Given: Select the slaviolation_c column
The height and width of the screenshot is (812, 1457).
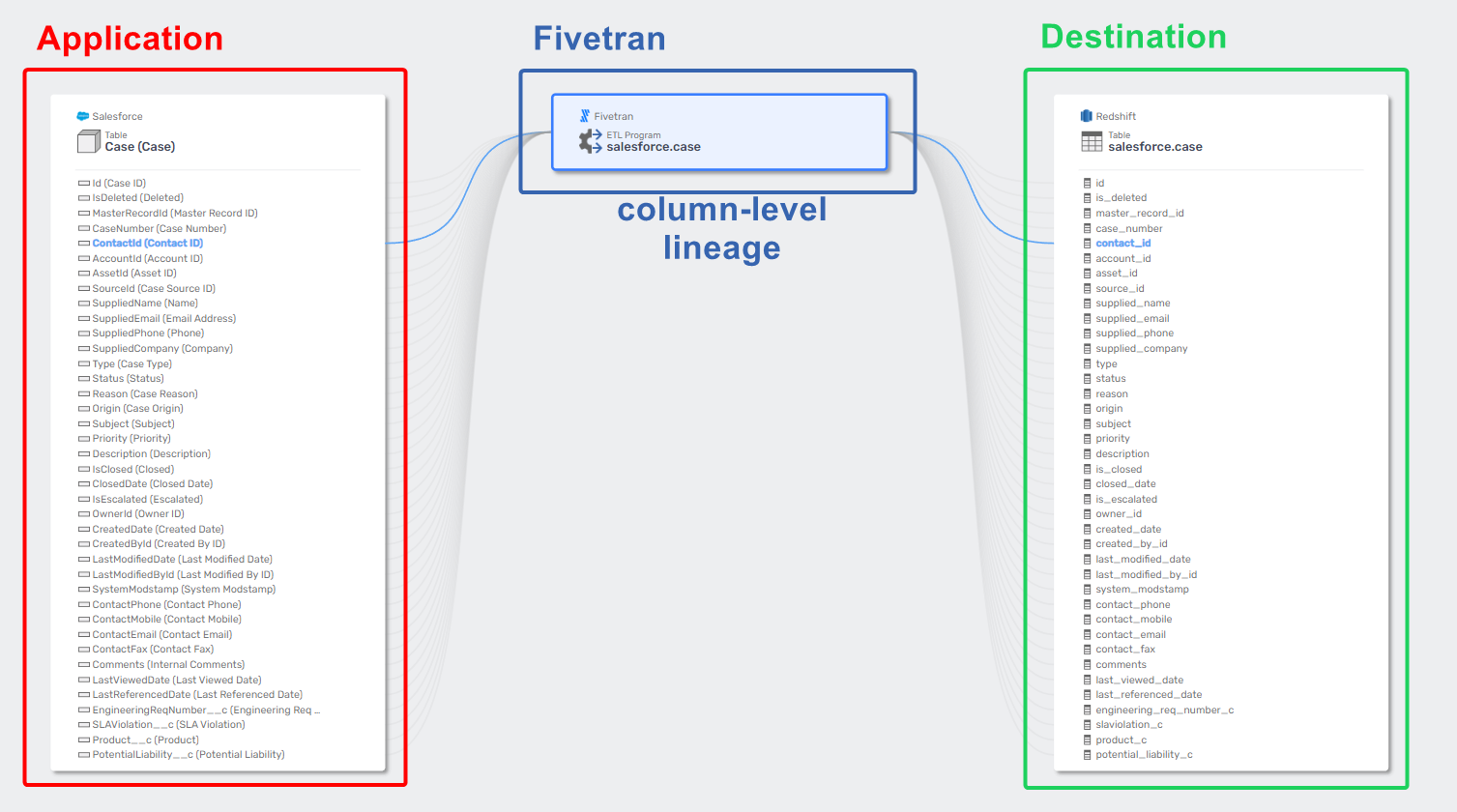Looking at the screenshot, I should [x=1129, y=725].
